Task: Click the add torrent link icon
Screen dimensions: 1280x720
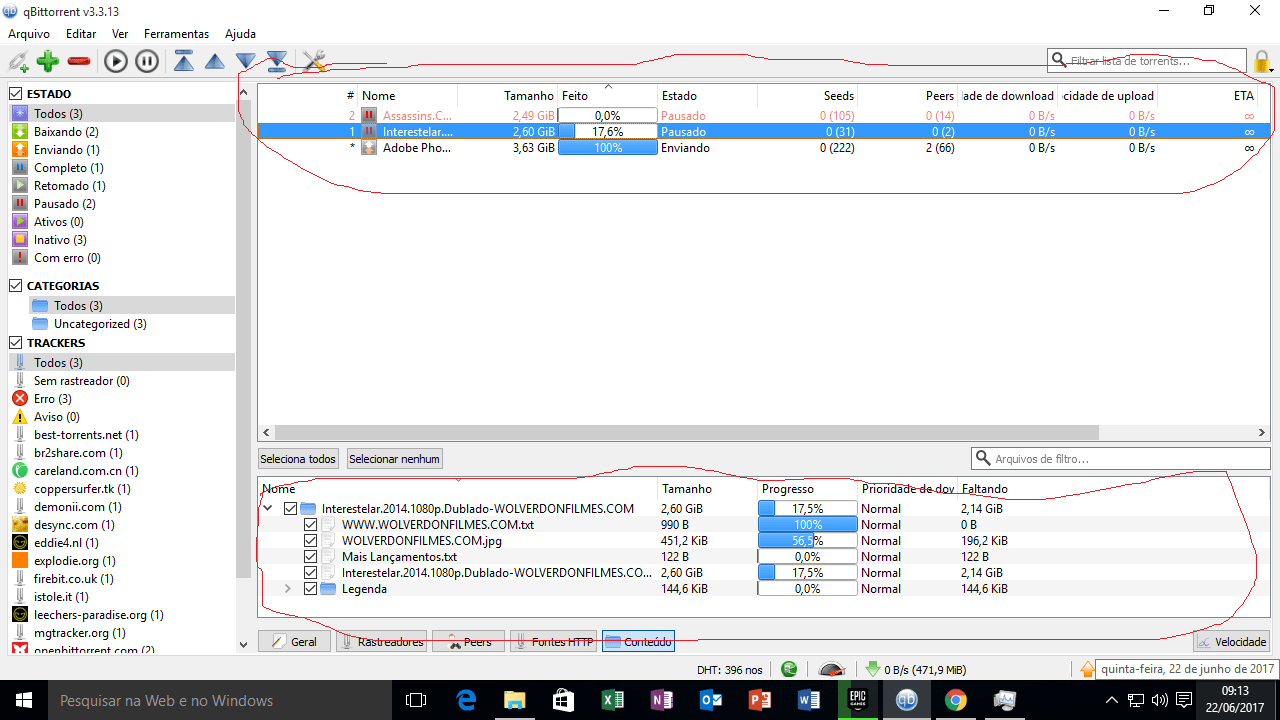Action: click(x=18, y=62)
